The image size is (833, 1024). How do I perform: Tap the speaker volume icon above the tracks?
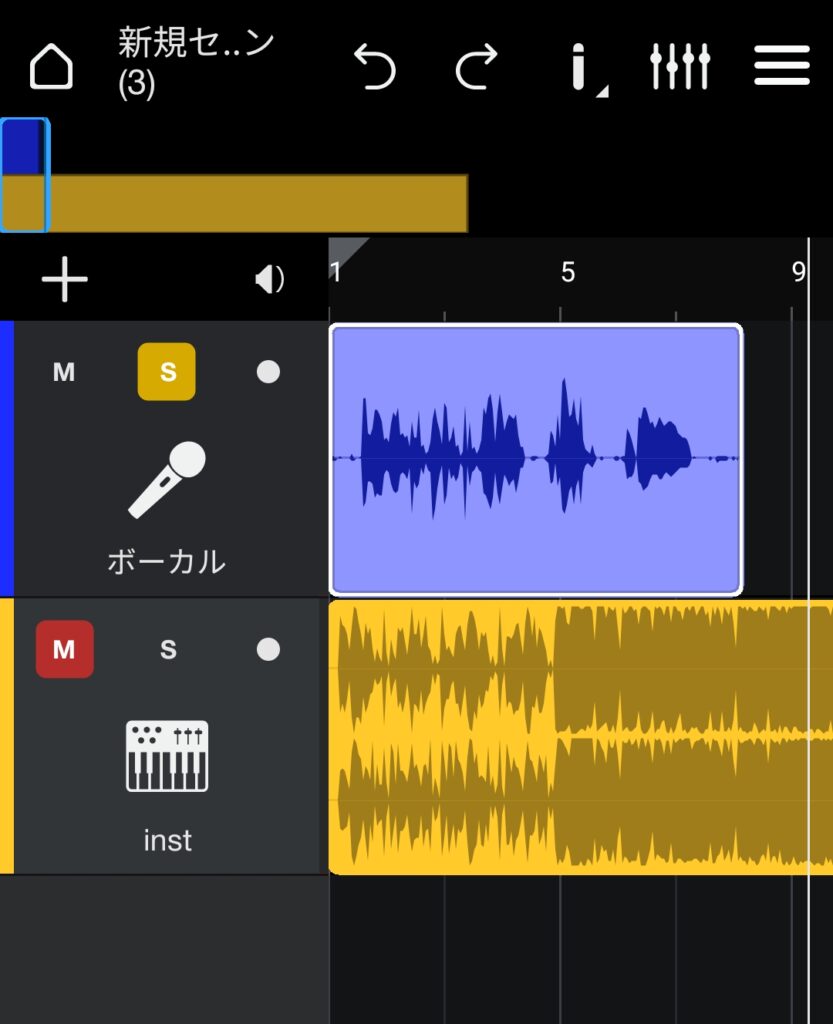268,280
